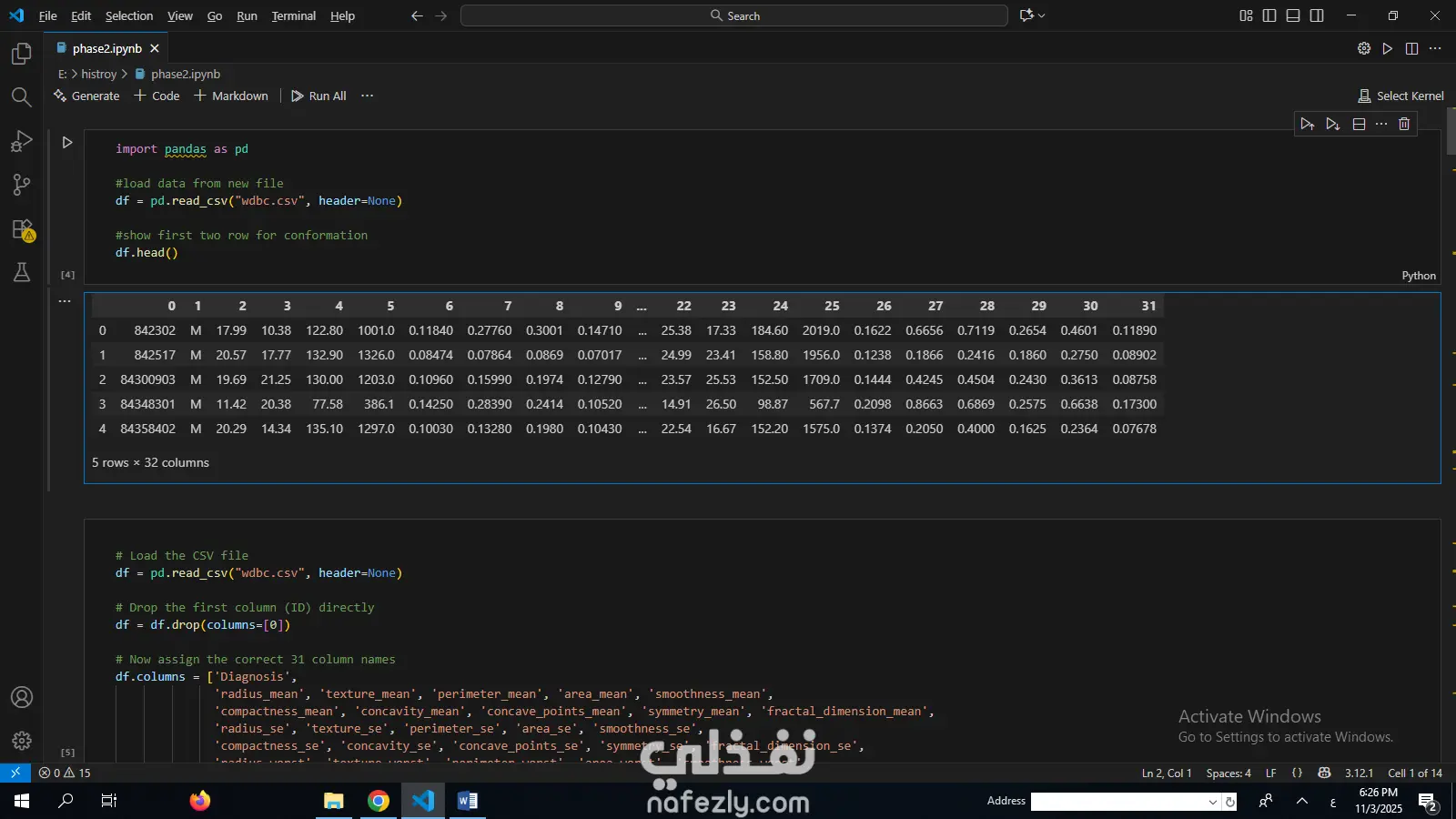This screenshot has width=1456, height=819.
Task: Click the Copilot status icon in status bar
Action: 1324,773
